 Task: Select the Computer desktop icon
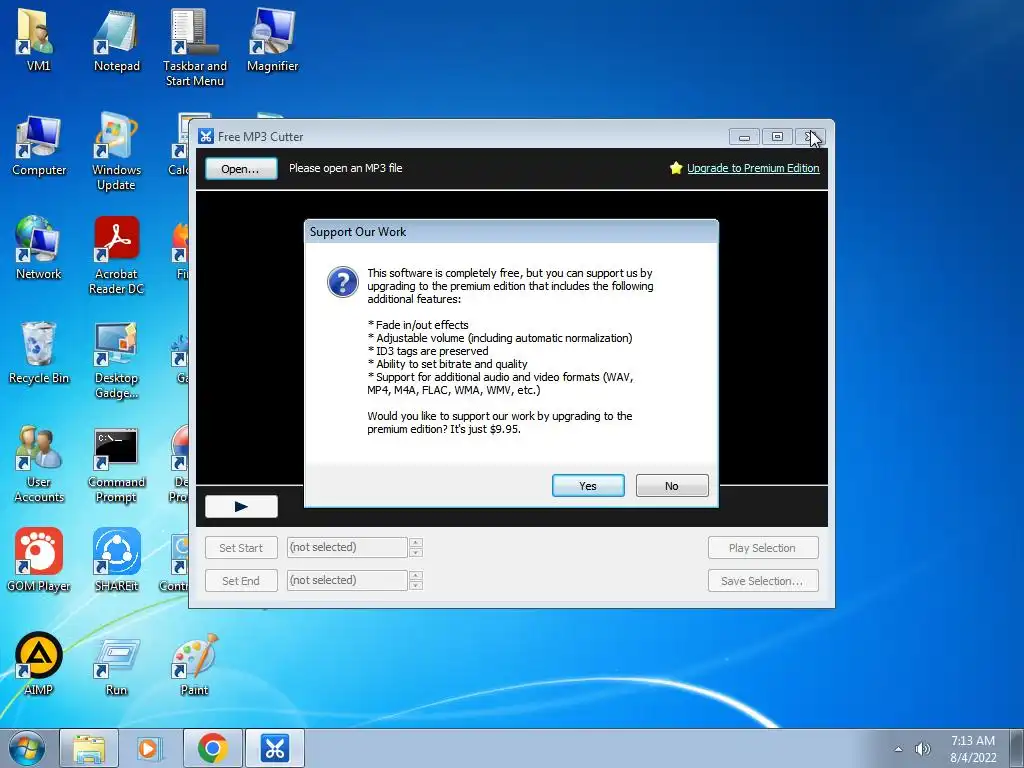coord(39,145)
